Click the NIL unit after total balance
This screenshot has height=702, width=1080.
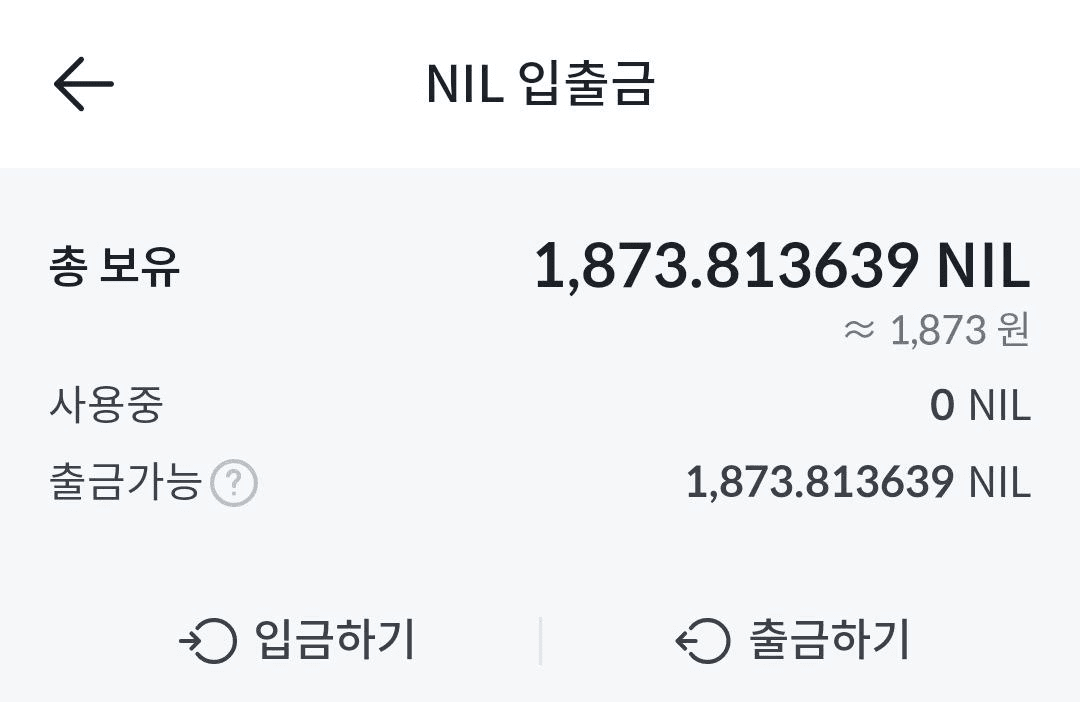tap(982, 267)
